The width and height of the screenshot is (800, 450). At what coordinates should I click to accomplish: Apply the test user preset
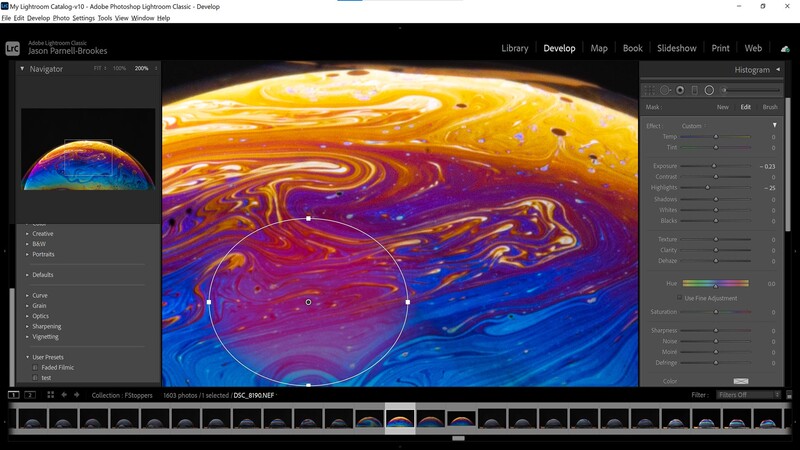(46, 378)
